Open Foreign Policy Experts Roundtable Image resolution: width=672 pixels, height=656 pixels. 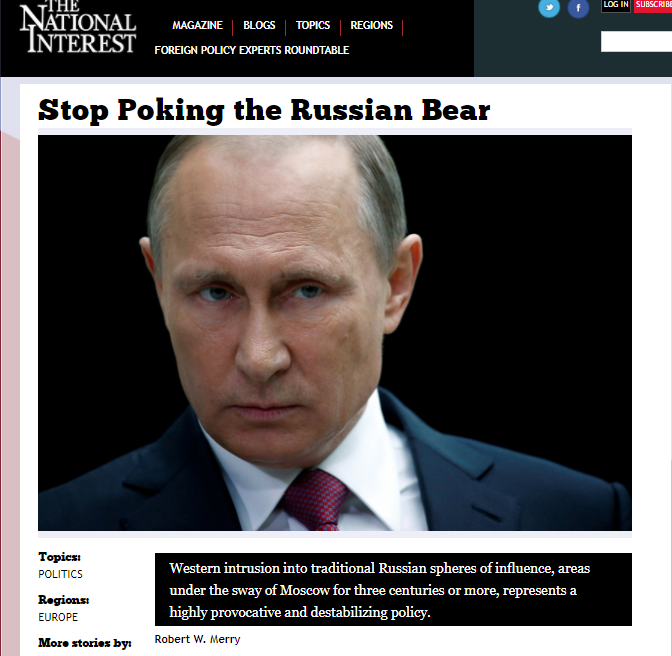pyautogui.click(x=252, y=50)
